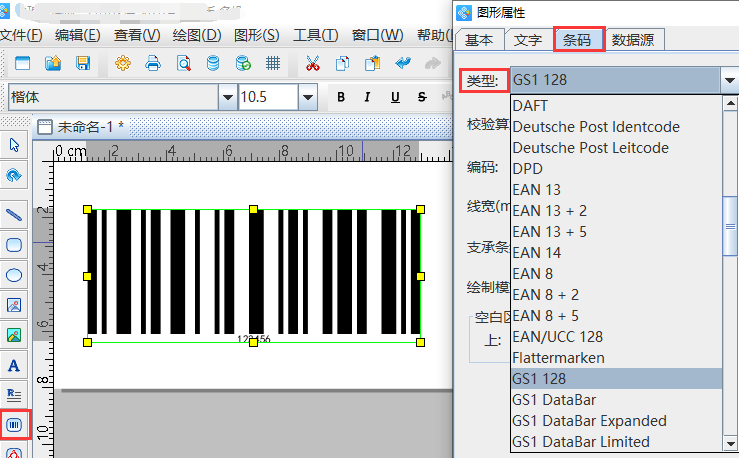Screen dimensions: 739x458
Task: Open the 文件(F) menu
Action: point(21,35)
